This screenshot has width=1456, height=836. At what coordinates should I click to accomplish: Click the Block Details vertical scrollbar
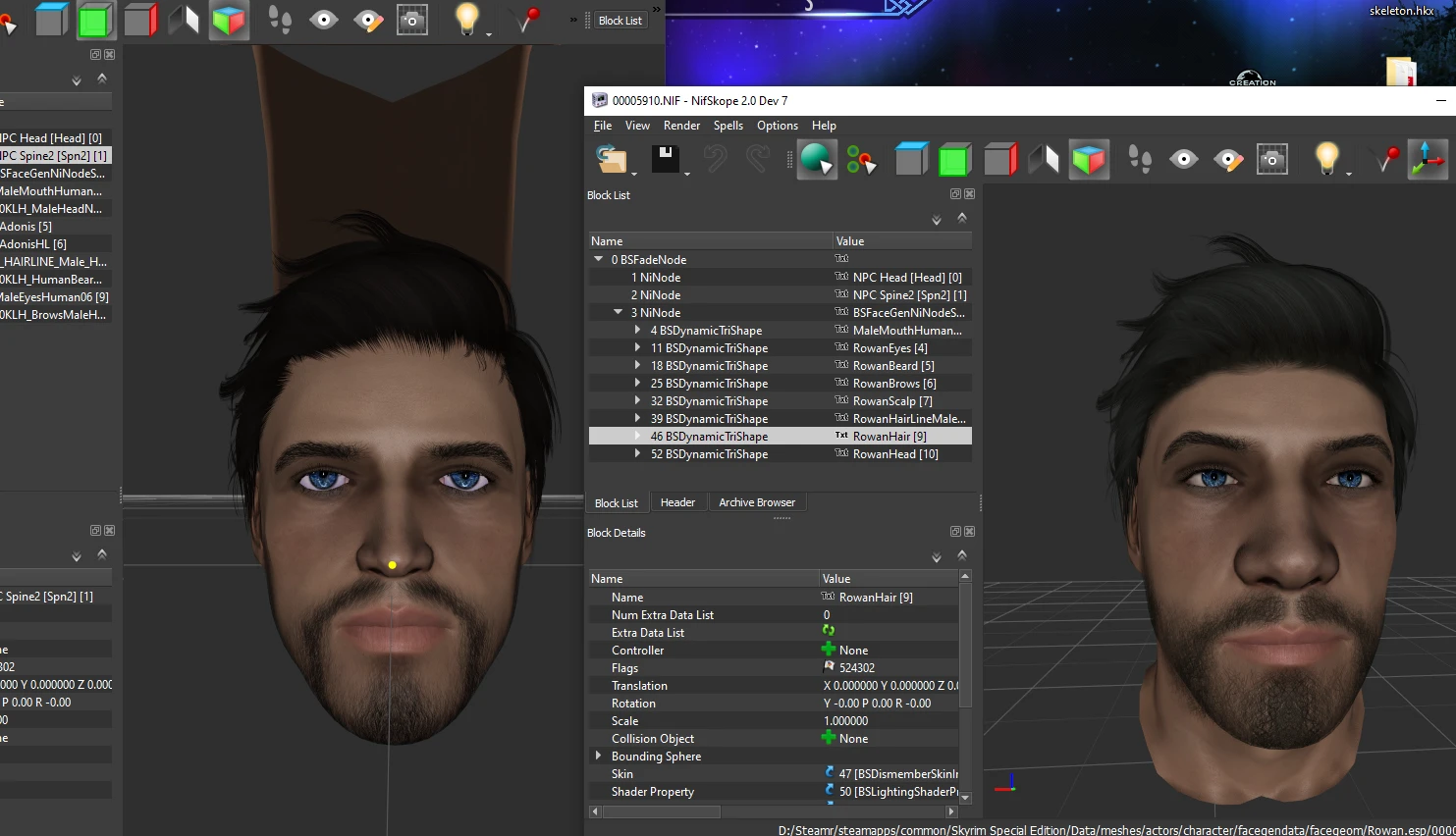tap(965, 645)
